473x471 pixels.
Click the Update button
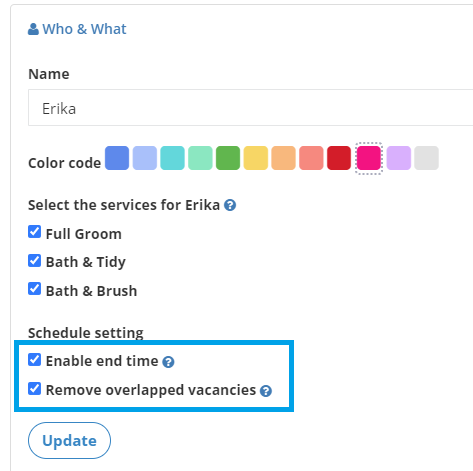tap(69, 440)
